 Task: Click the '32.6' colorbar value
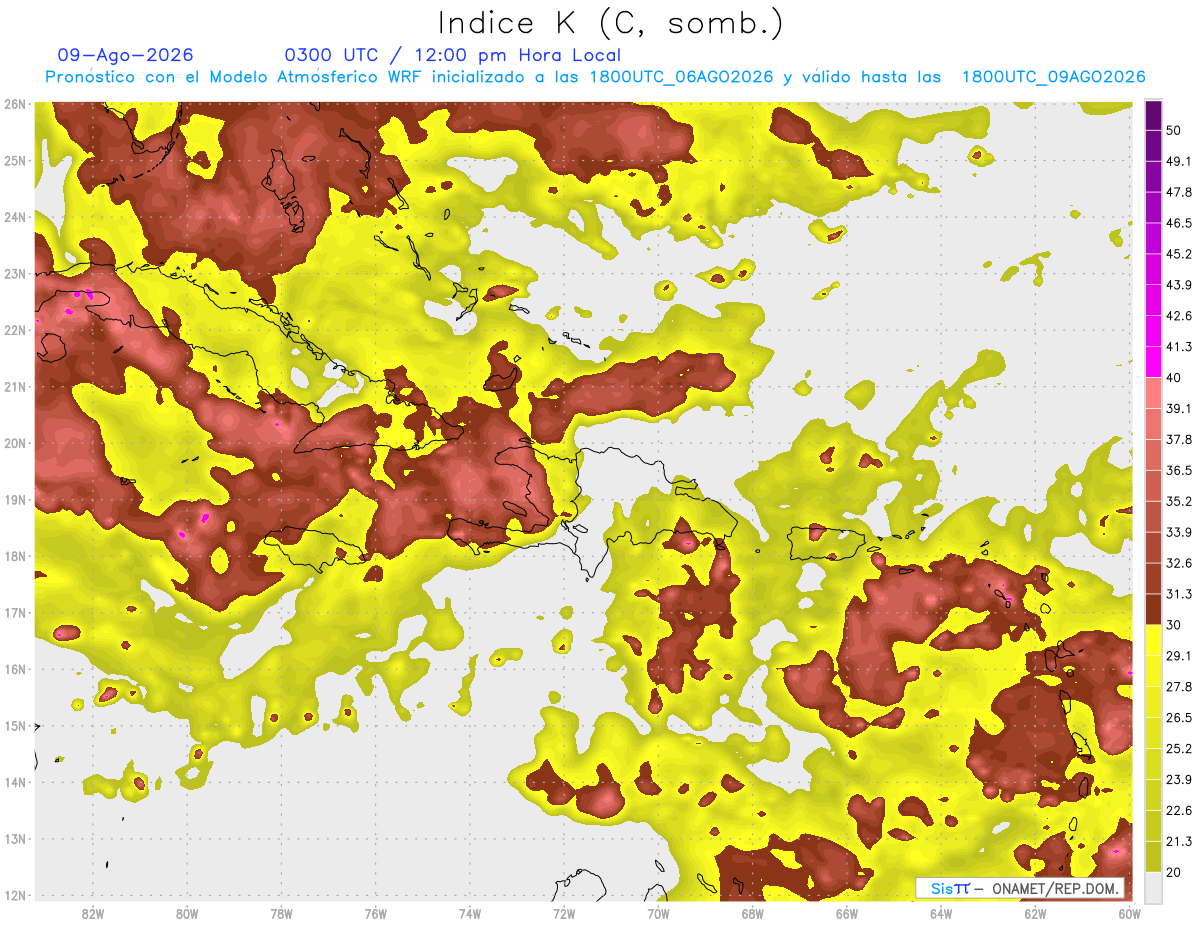[1179, 563]
